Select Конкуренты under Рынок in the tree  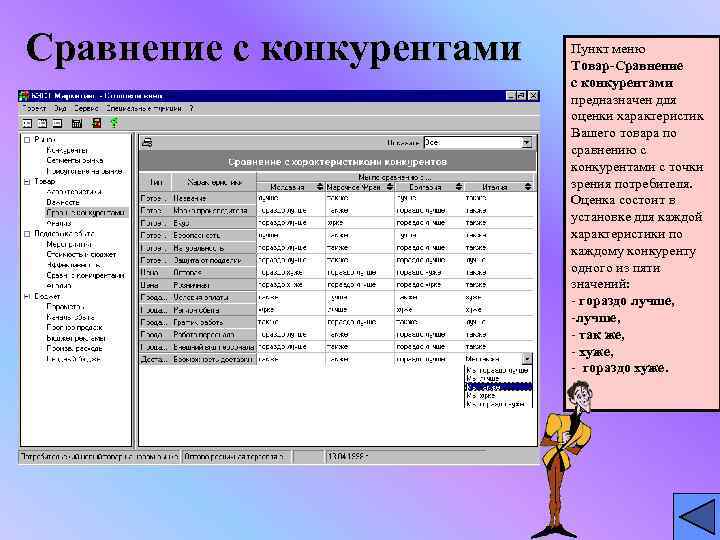(67, 150)
